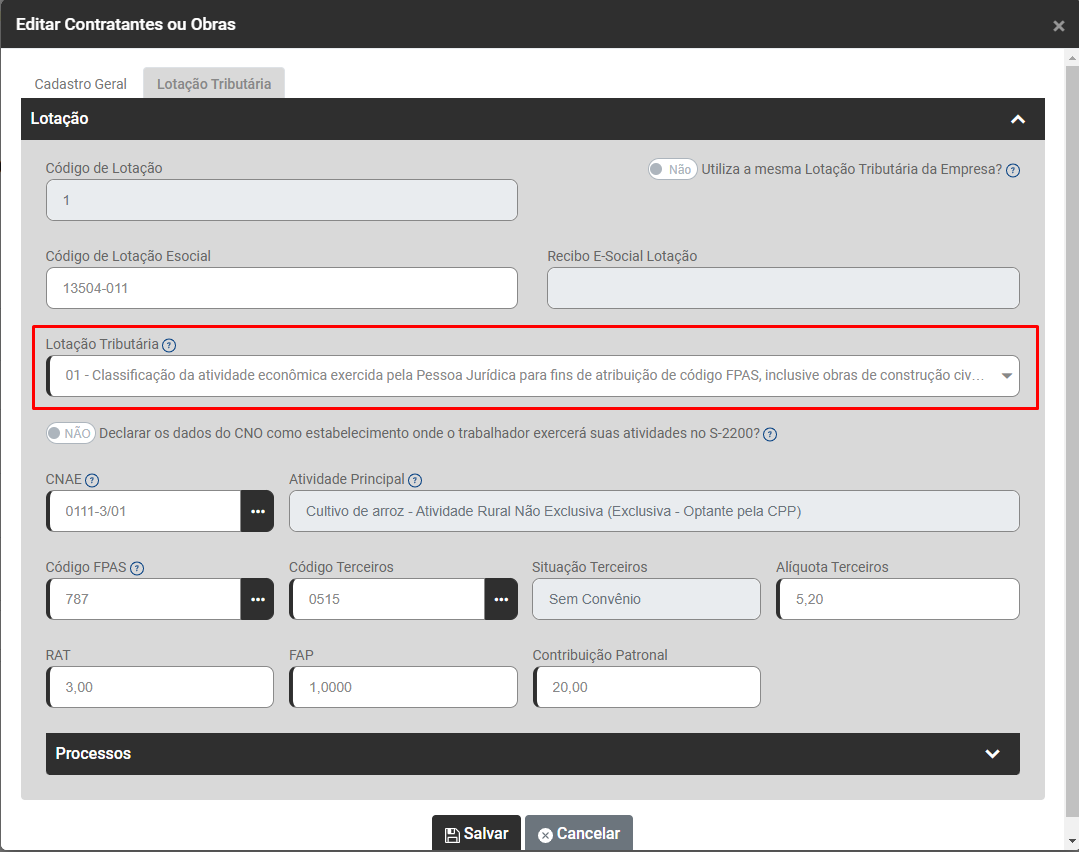Toggle Utiliza a mesma Lotação Tributária switch
Screen dimensions: 1079x852
pyautogui.click(x=672, y=170)
